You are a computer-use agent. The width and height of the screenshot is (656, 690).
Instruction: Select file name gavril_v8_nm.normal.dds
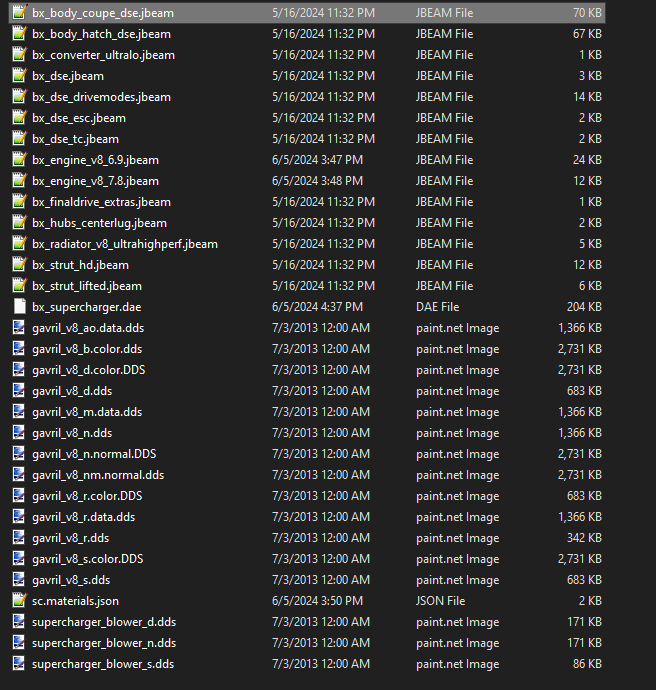tap(98, 475)
